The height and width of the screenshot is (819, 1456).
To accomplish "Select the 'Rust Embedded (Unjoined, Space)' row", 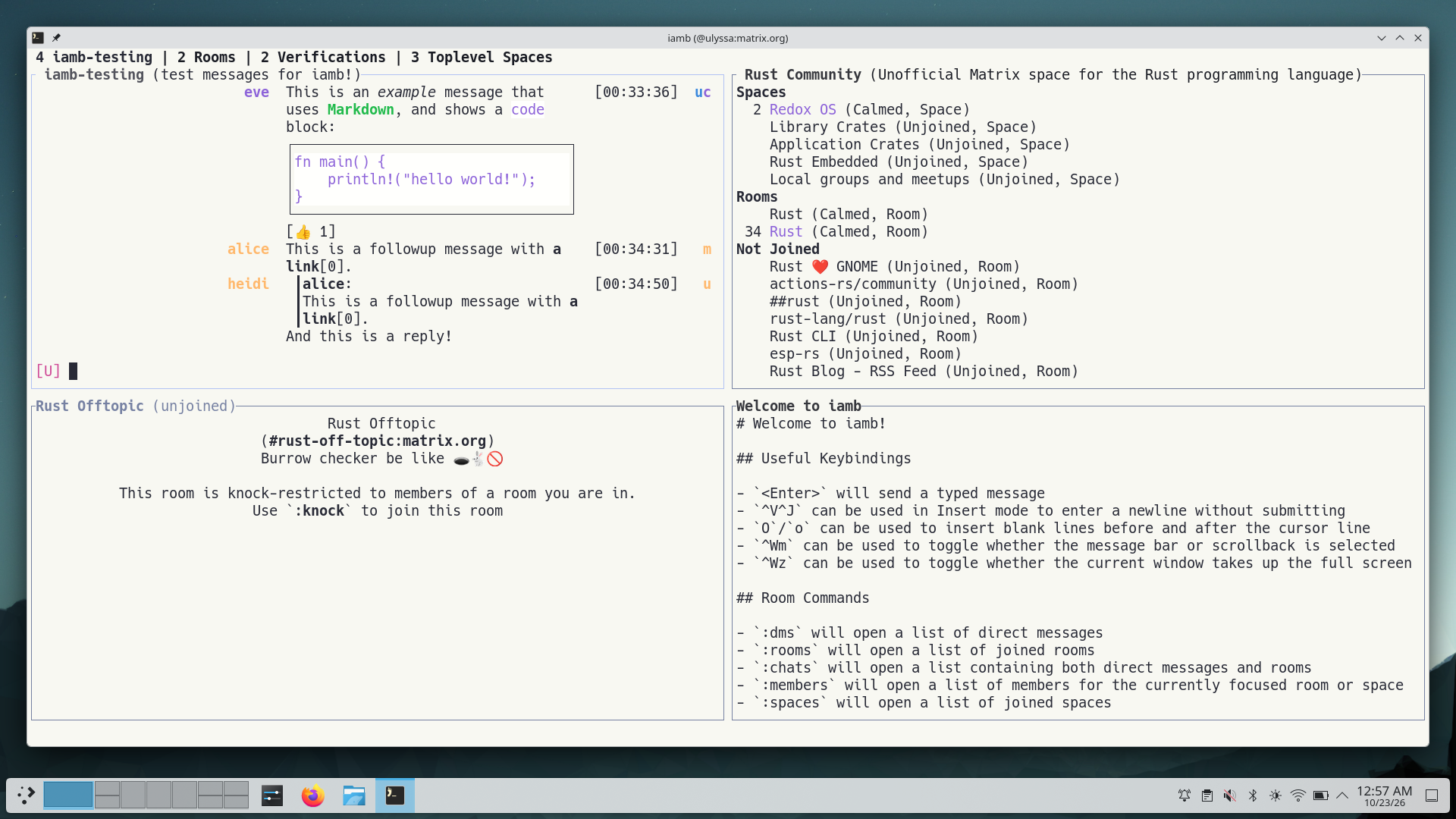I will [x=899, y=162].
